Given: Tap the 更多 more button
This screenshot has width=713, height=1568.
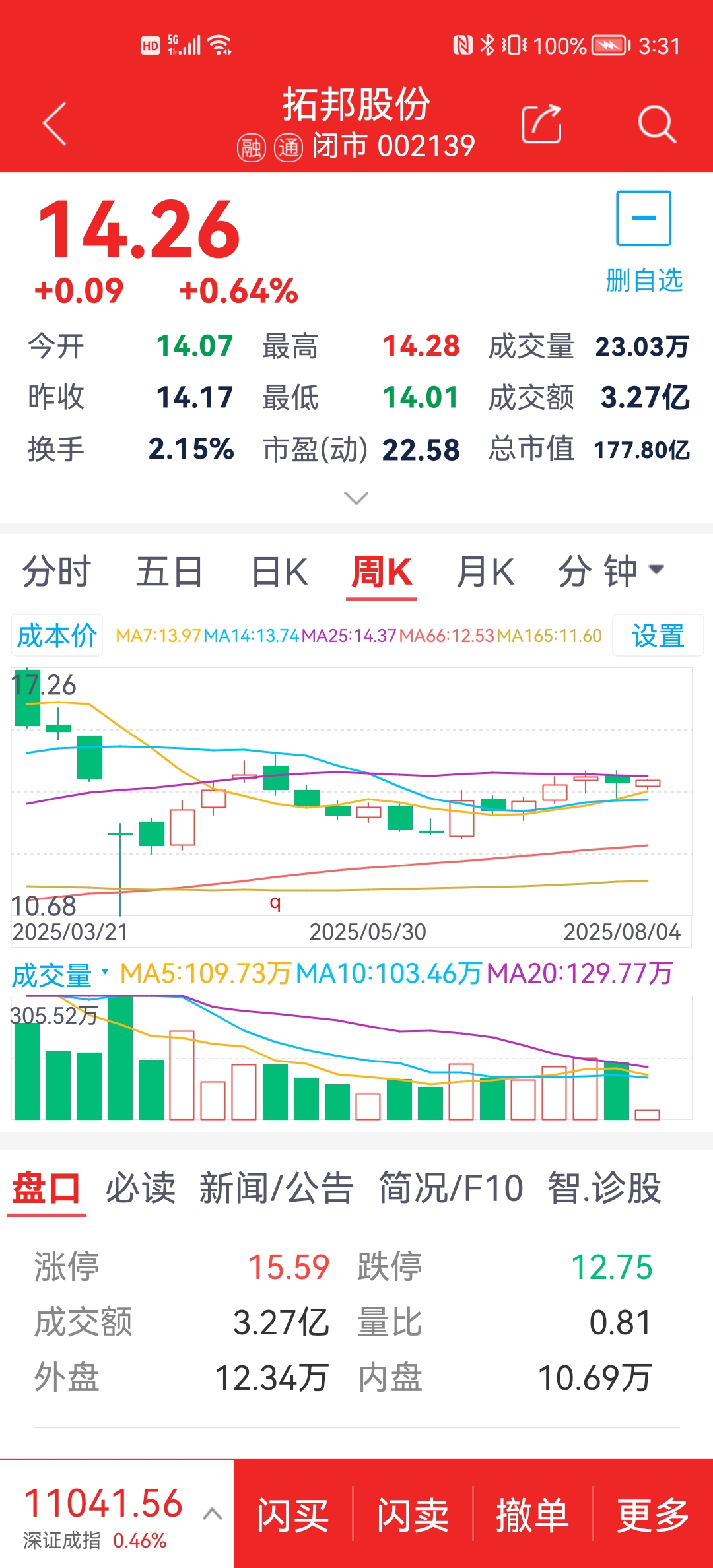Looking at the screenshot, I should [x=652, y=1514].
